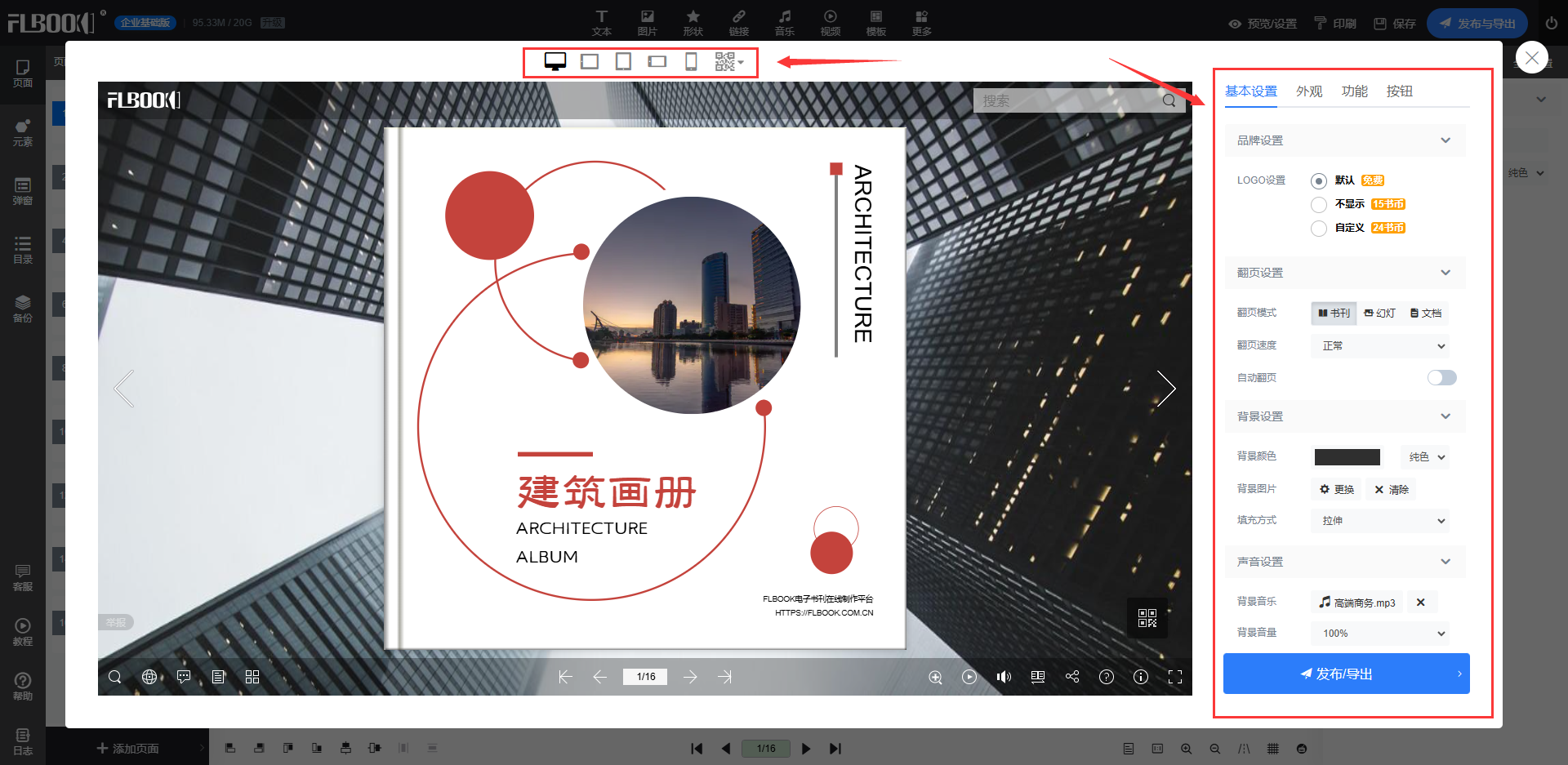The width and height of the screenshot is (1568, 765).
Task: Open the QR code preview icon
Action: [725, 62]
